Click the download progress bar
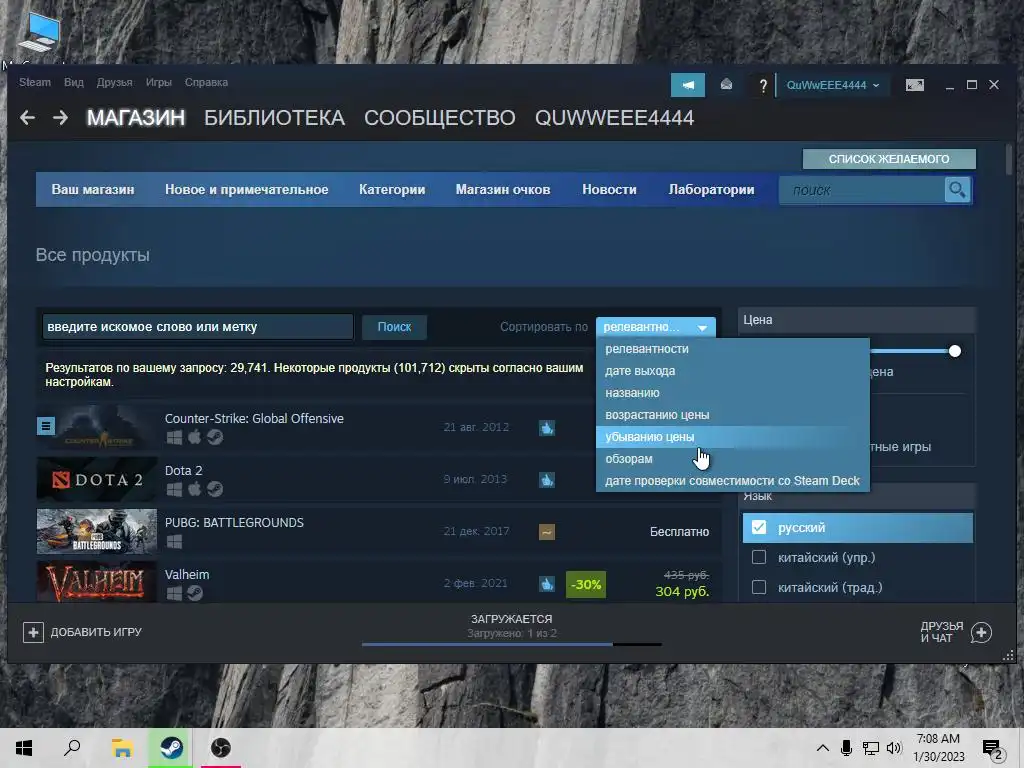This screenshot has height=768, width=1024. pos(511,644)
